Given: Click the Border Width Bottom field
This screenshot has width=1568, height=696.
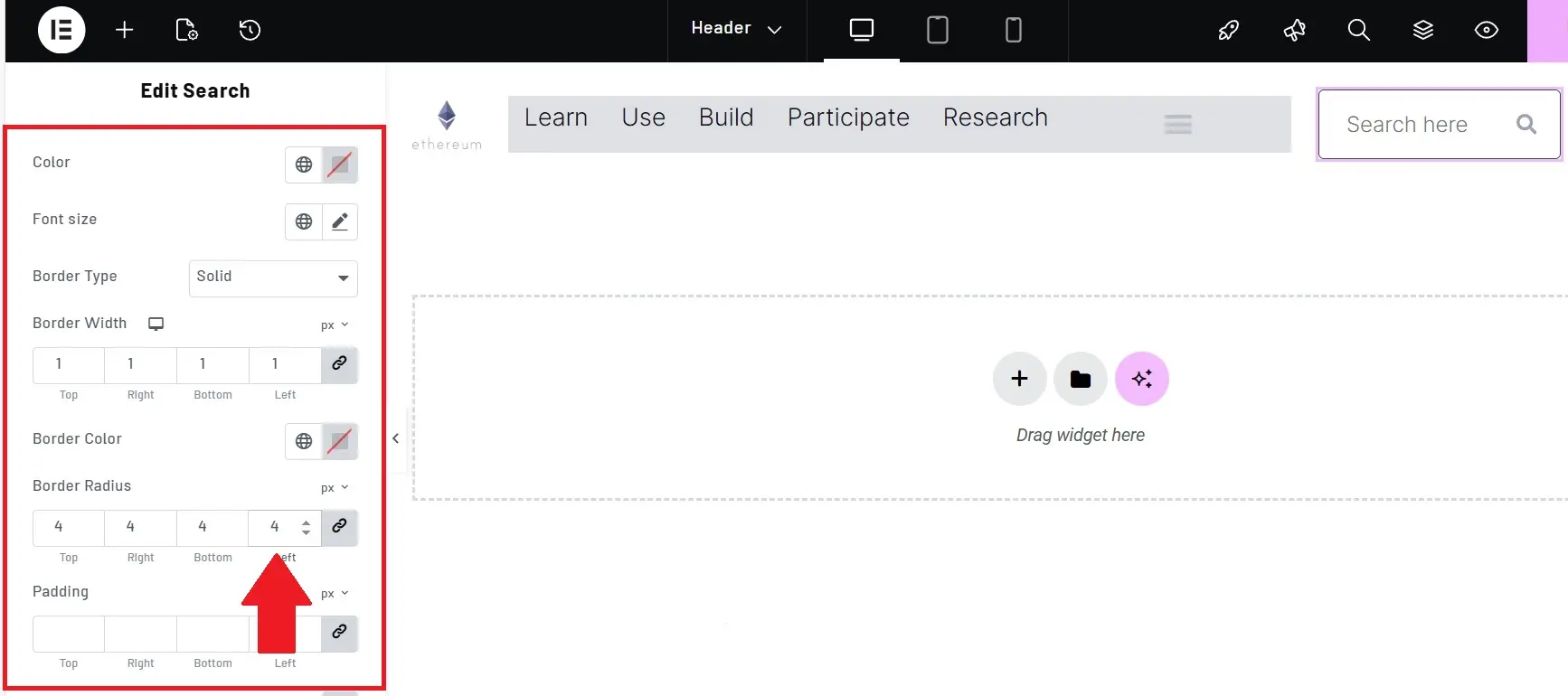Looking at the screenshot, I should (213, 364).
